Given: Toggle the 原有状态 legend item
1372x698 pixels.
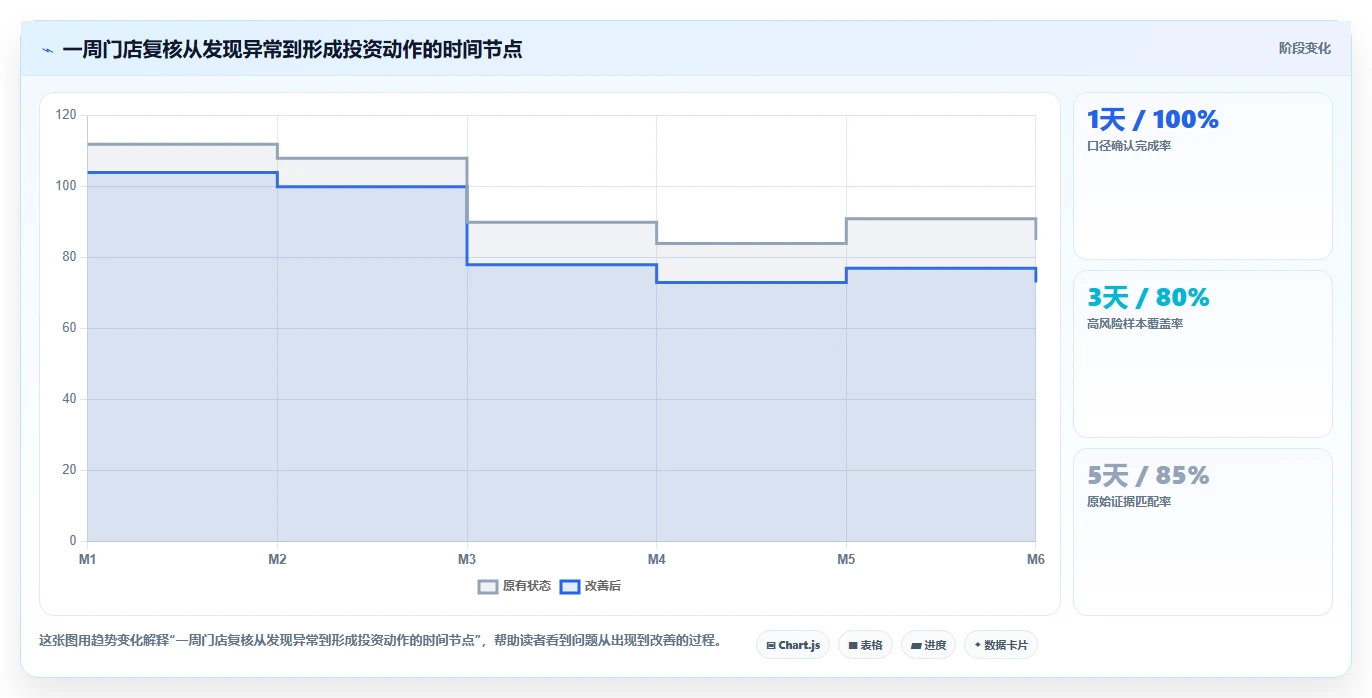Looking at the screenshot, I should (514, 586).
